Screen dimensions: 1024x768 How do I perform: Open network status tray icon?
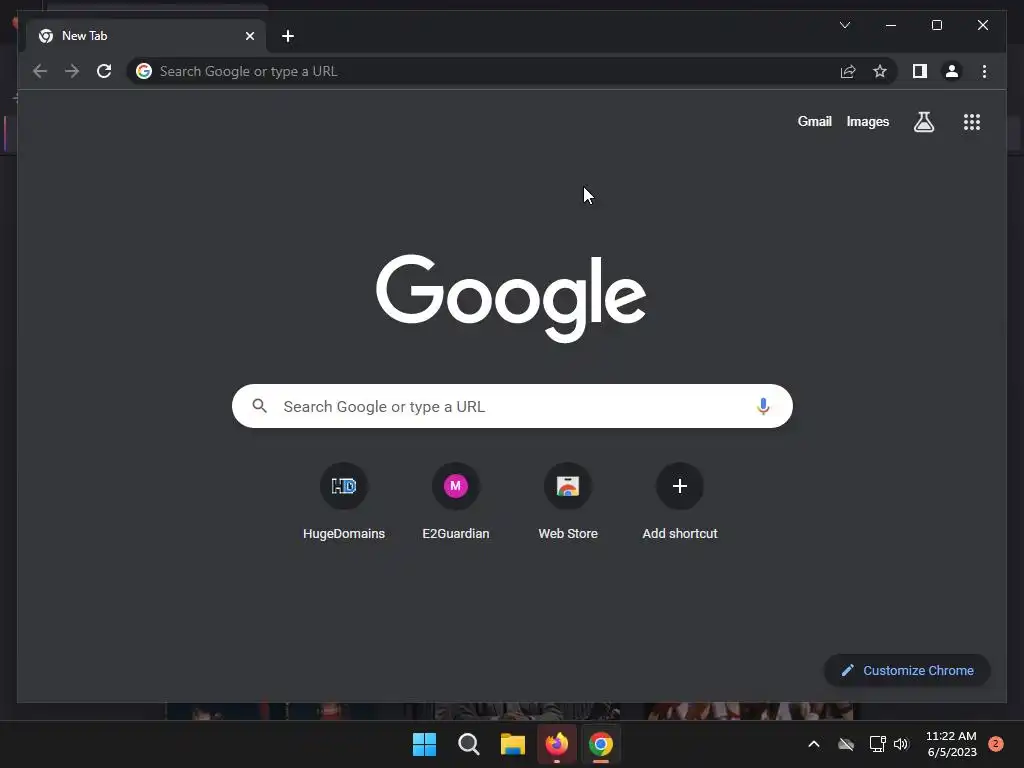pos(877,744)
